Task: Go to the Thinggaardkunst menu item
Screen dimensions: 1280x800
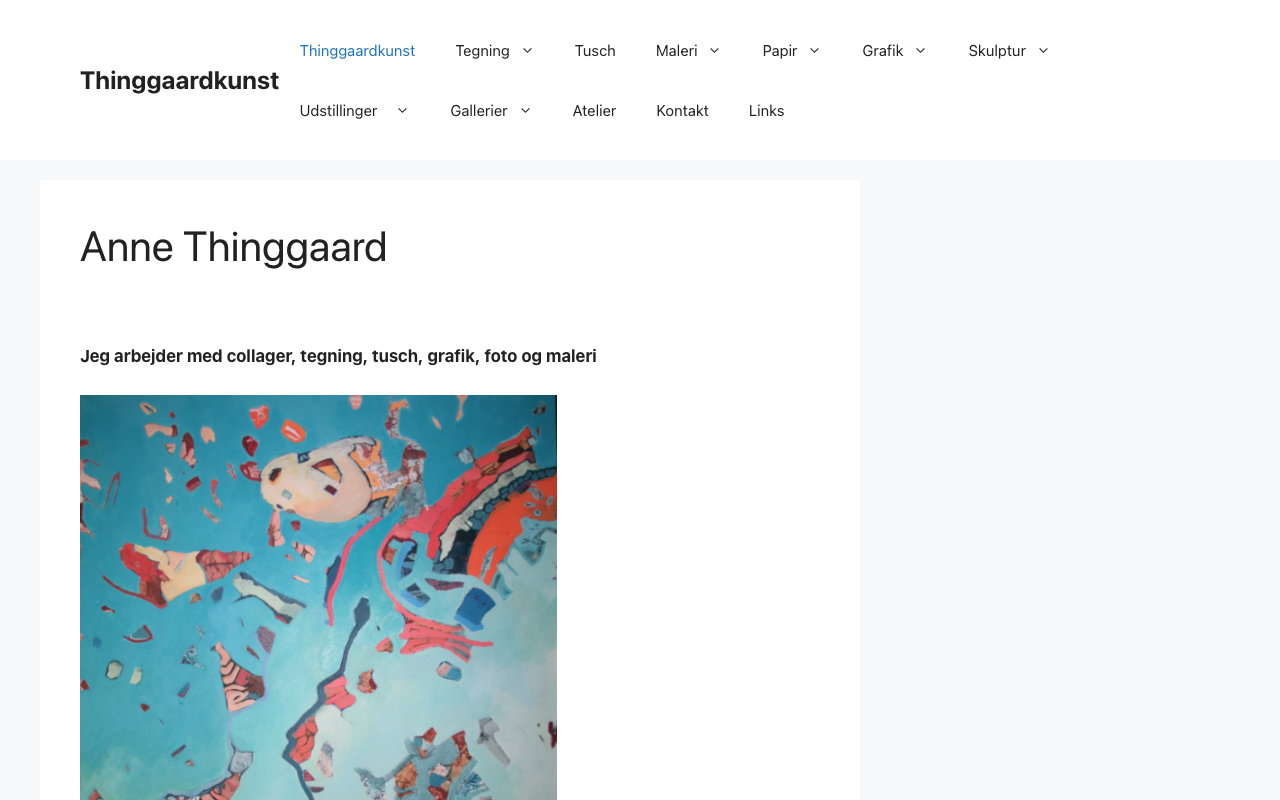Action: point(357,50)
